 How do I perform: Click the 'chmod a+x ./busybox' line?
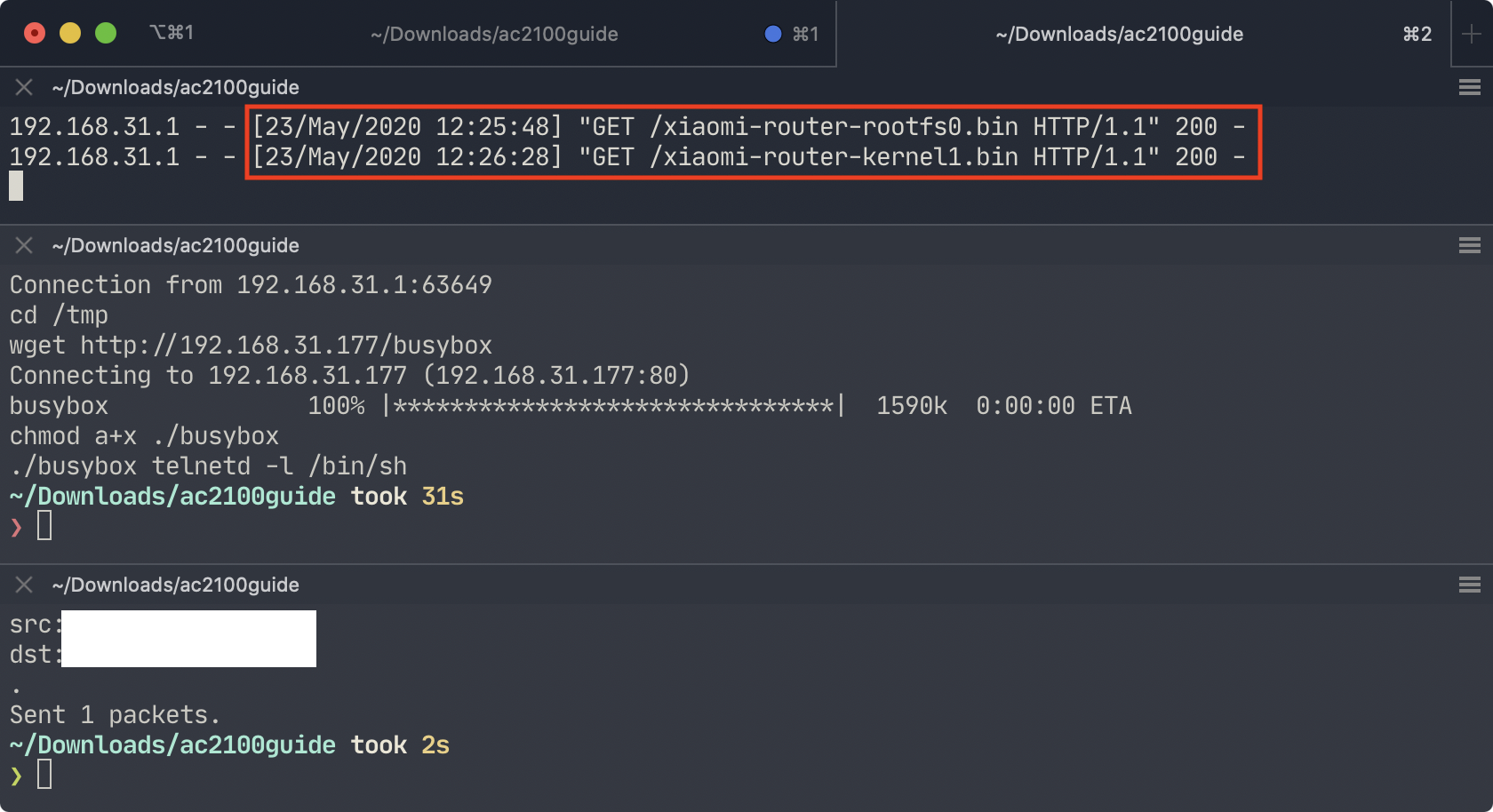(x=144, y=436)
